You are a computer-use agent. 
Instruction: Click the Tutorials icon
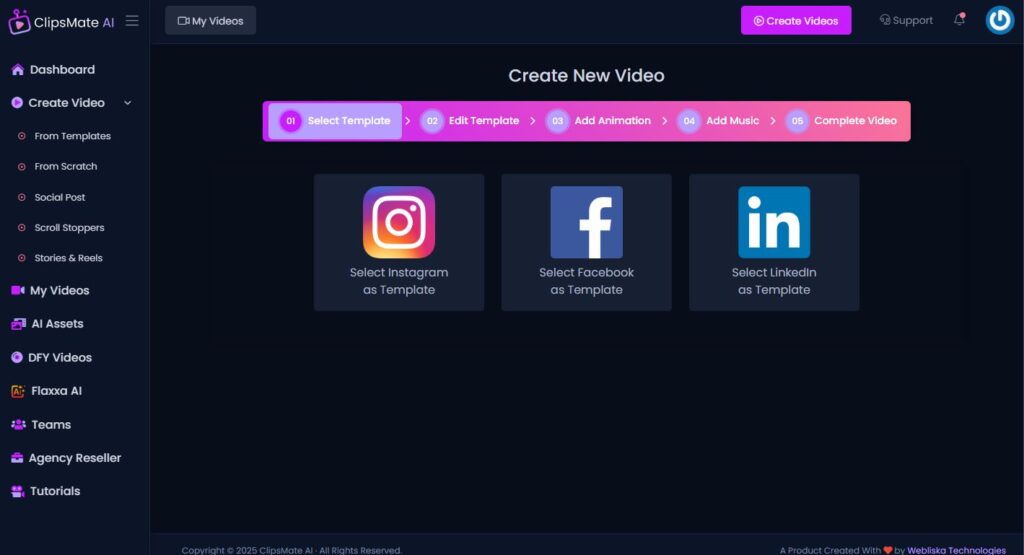[x=18, y=491]
